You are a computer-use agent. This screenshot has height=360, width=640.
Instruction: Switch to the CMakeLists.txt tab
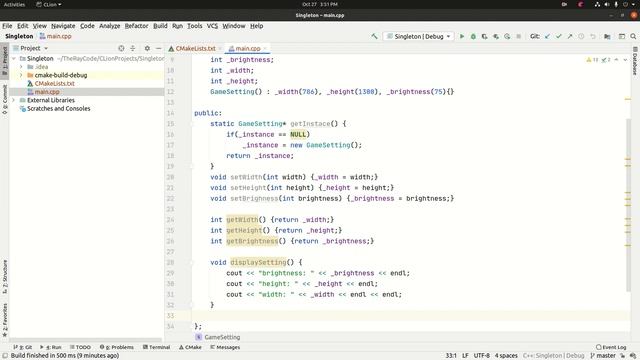pyautogui.click(x=195, y=49)
